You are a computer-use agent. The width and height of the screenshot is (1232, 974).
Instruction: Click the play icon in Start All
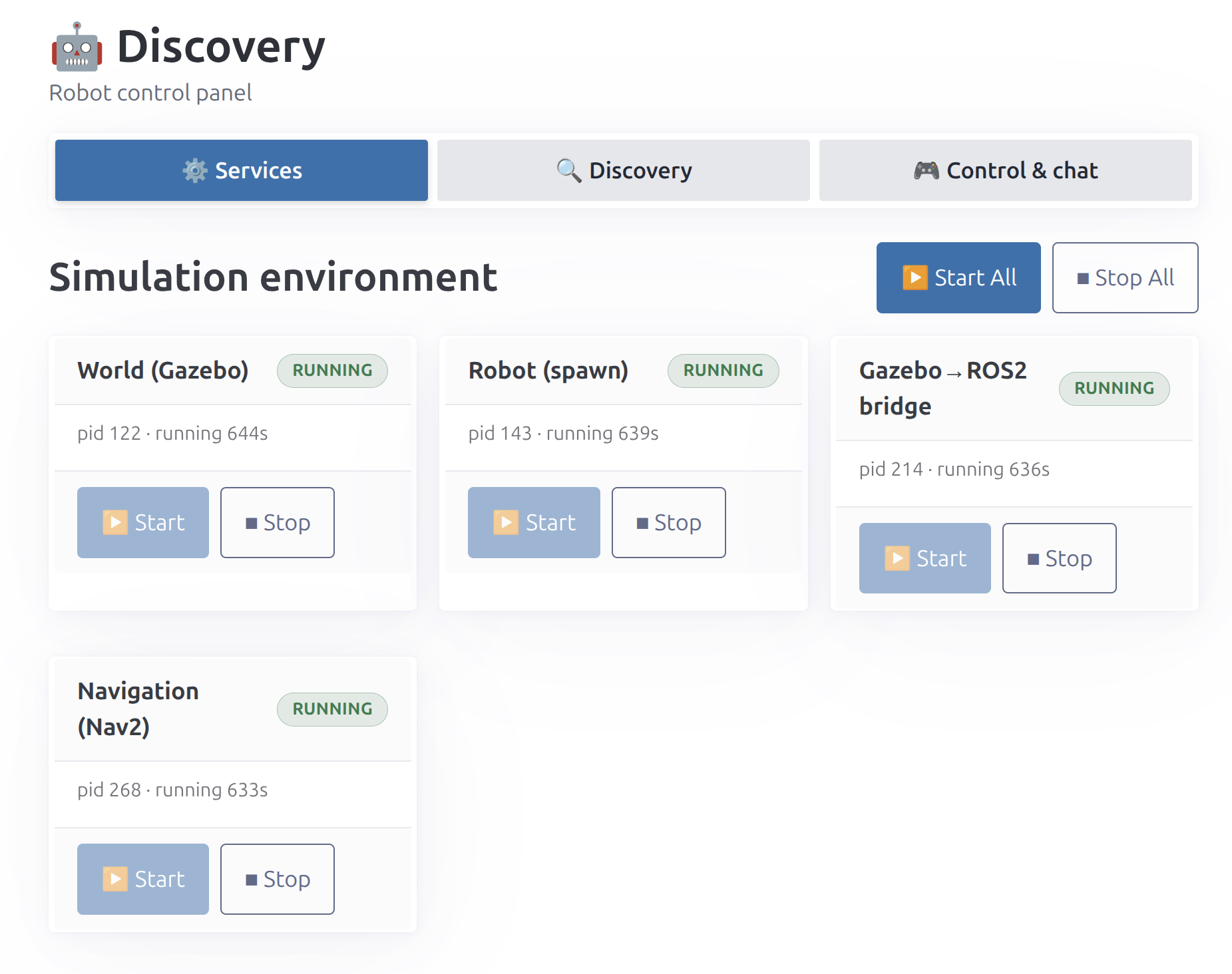point(915,277)
